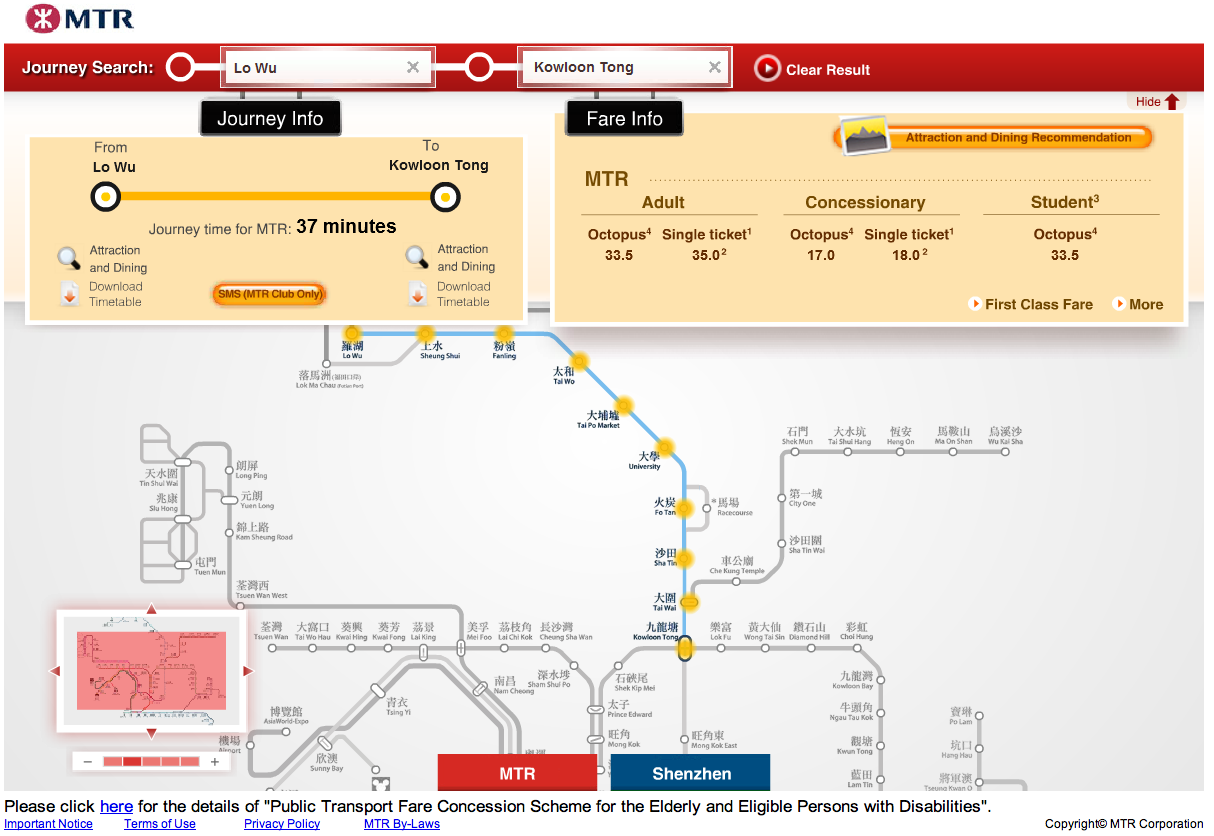Hide the results panel
The width and height of the screenshot is (1214, 836).
point(1158,101)
